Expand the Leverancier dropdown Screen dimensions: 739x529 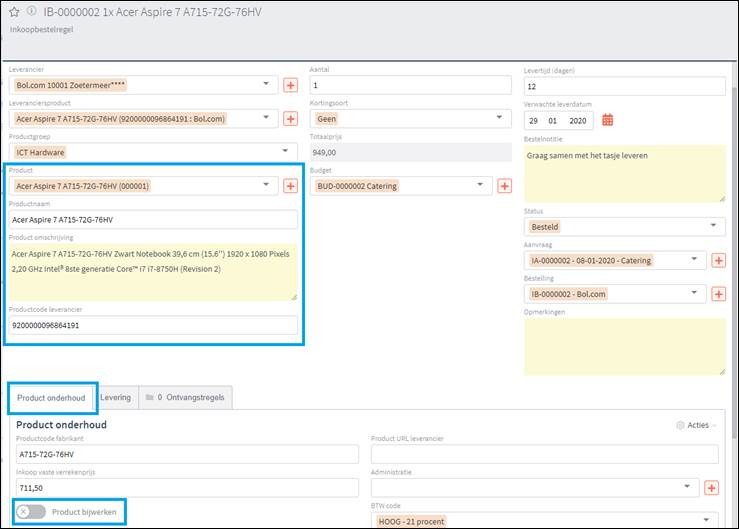click(266, 84)
